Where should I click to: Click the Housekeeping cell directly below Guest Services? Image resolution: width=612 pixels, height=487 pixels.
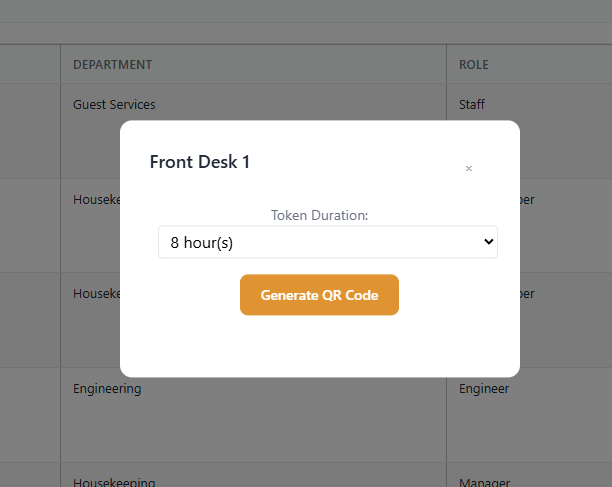[96, 200]
